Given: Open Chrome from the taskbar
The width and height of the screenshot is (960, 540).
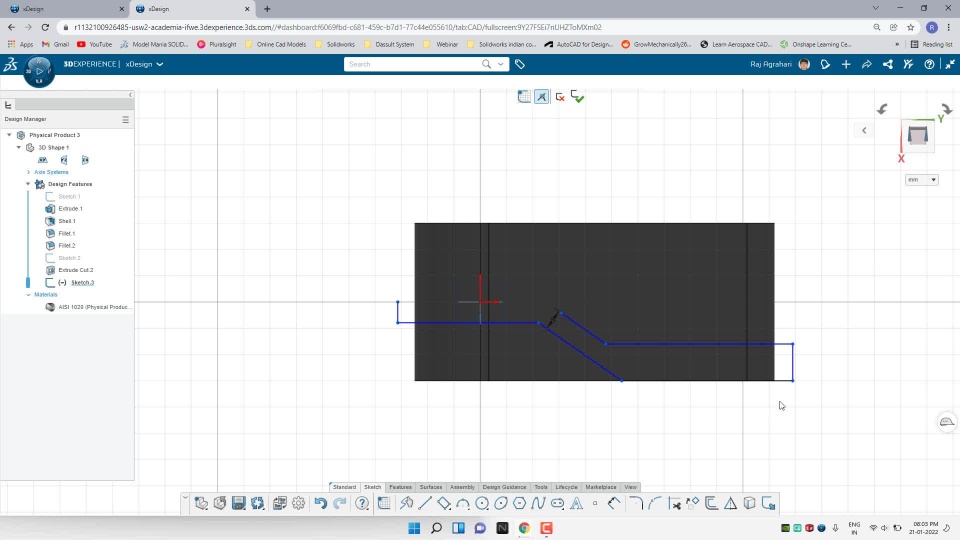Looking at the screenshot, I should pyautogui.click(x=524, y=528).
